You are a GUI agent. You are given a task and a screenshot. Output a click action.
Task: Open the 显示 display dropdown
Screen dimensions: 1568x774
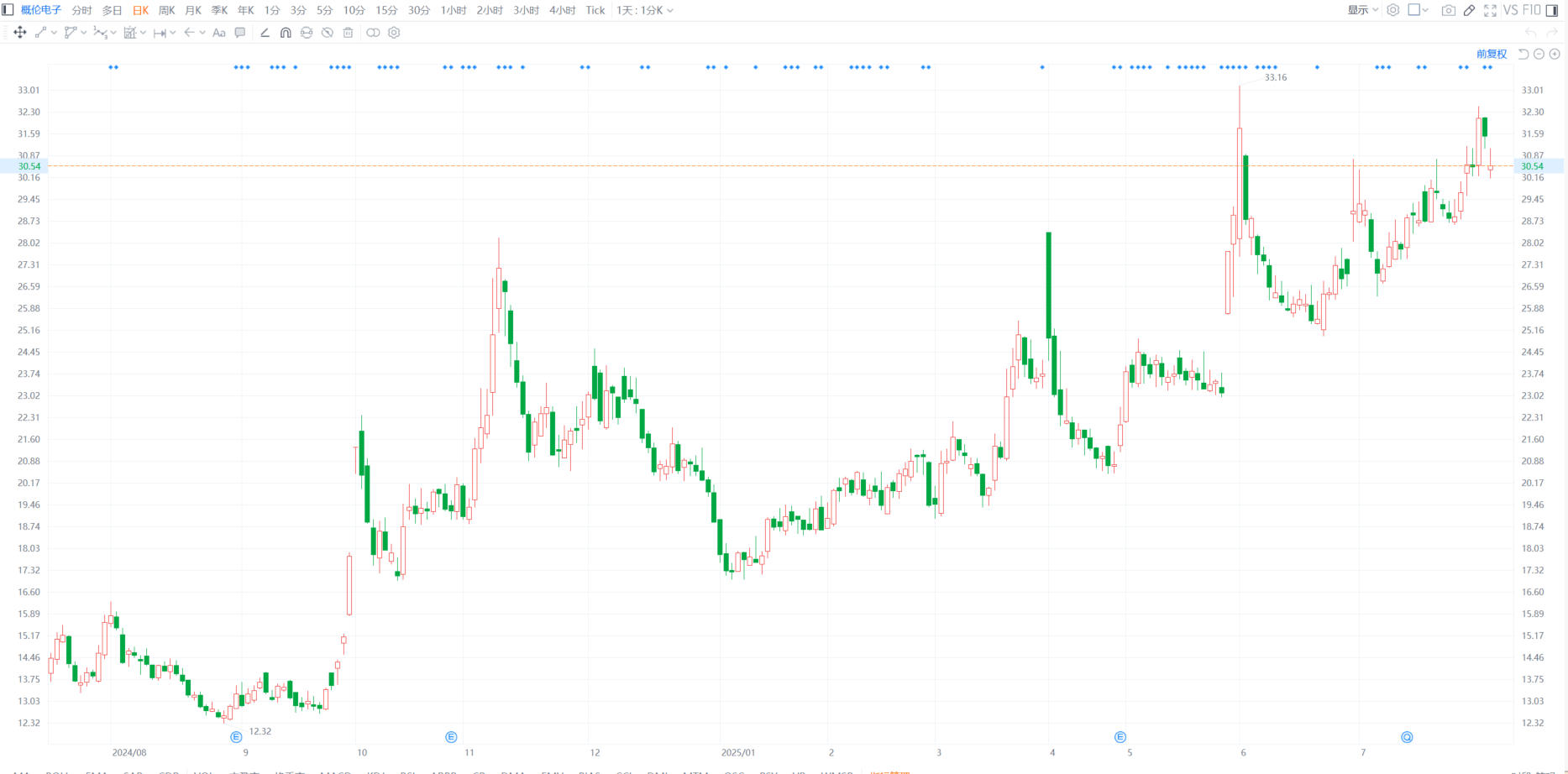tap(1362, 10)
